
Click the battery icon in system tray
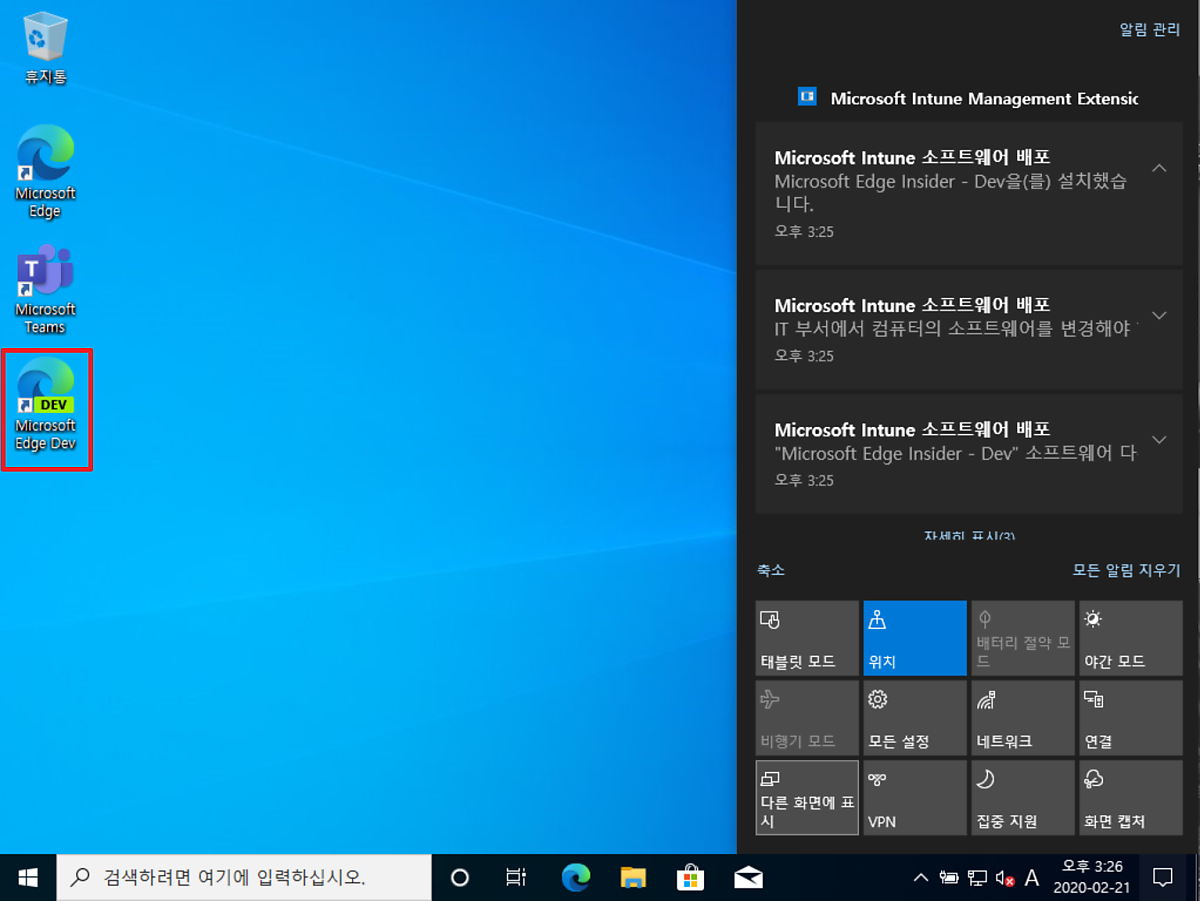(949, 879)
